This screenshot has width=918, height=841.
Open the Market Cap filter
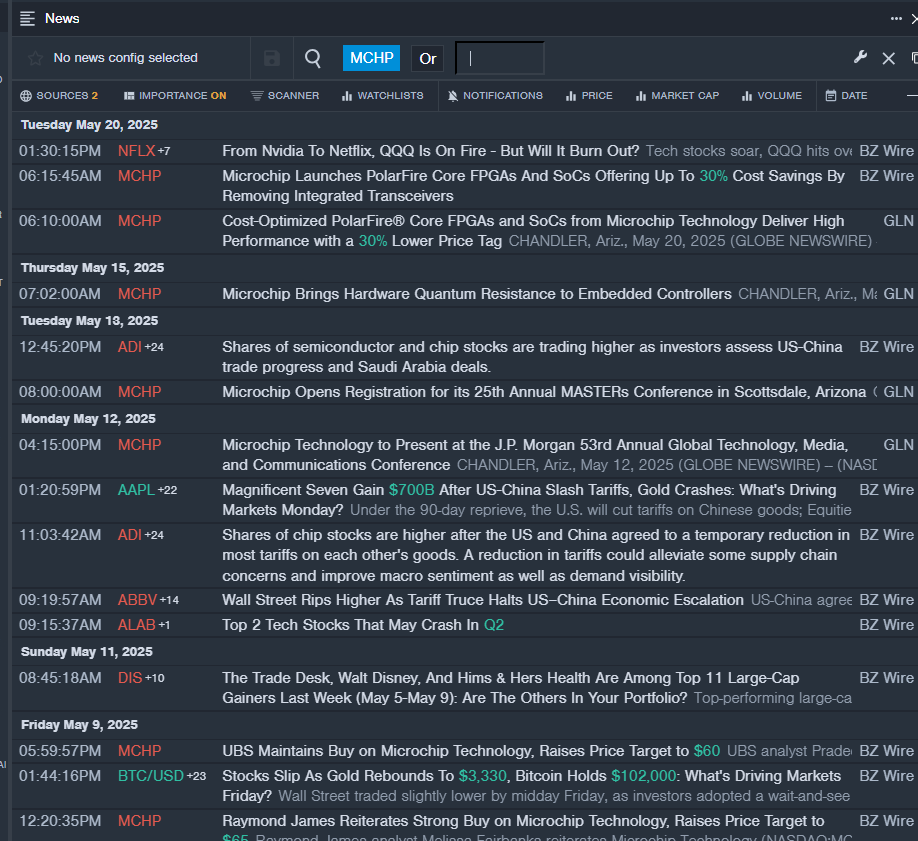click(x=677, y=95)
